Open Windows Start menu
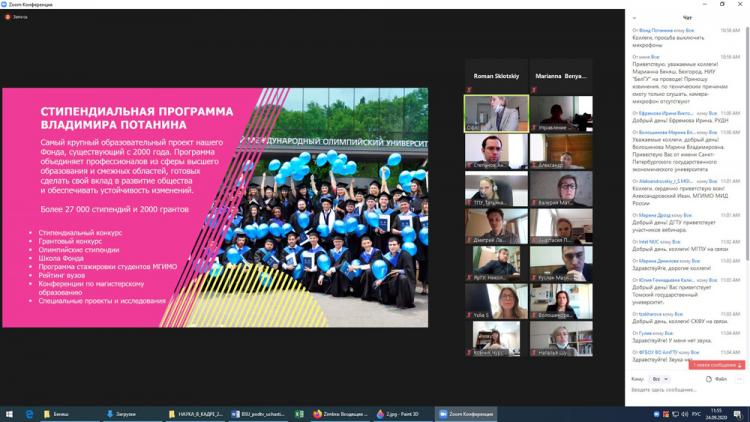The width and height of the screenshot is (750, 422). [x=9, y=414]
